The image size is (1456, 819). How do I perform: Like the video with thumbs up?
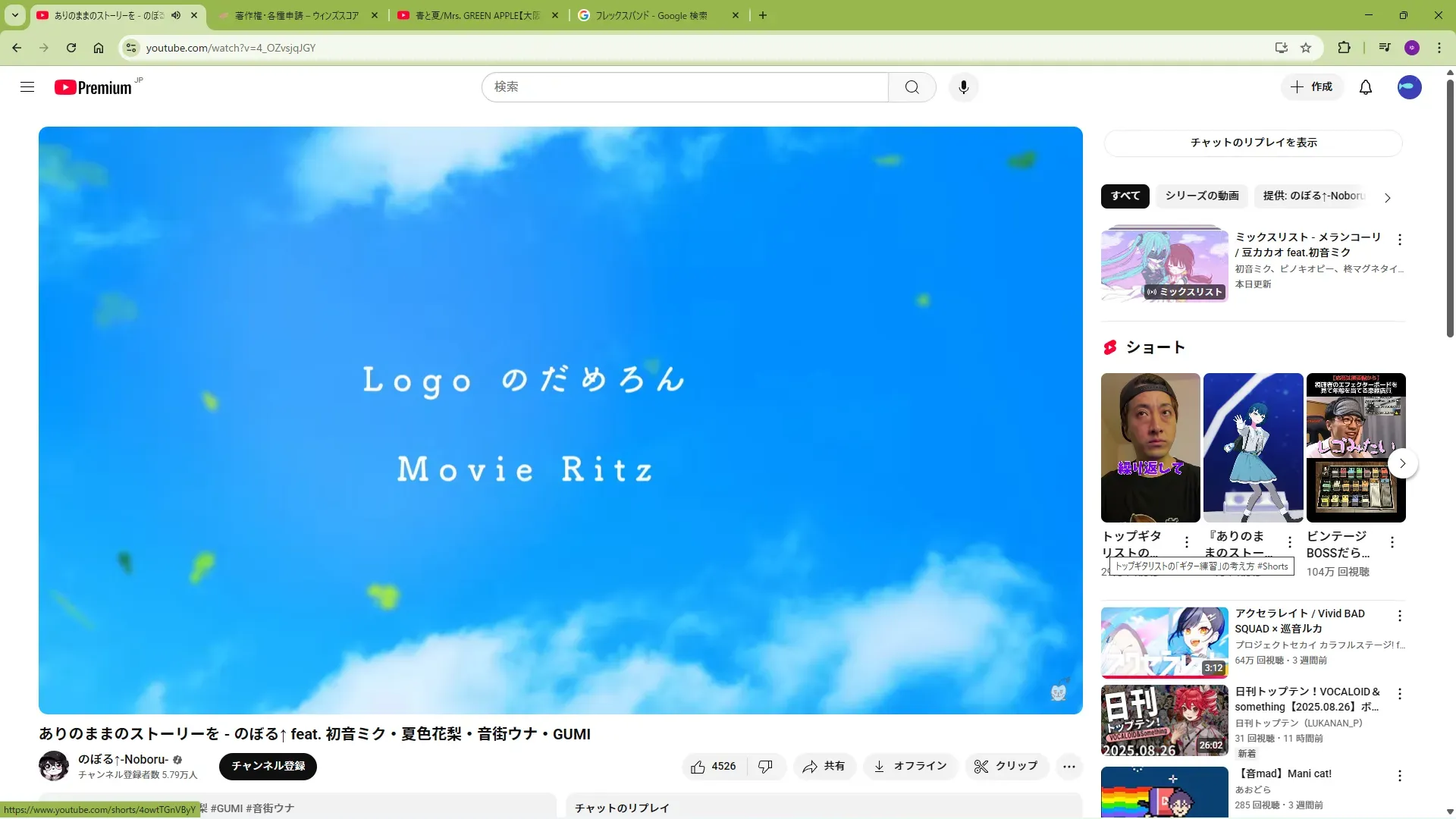point(714,767)
